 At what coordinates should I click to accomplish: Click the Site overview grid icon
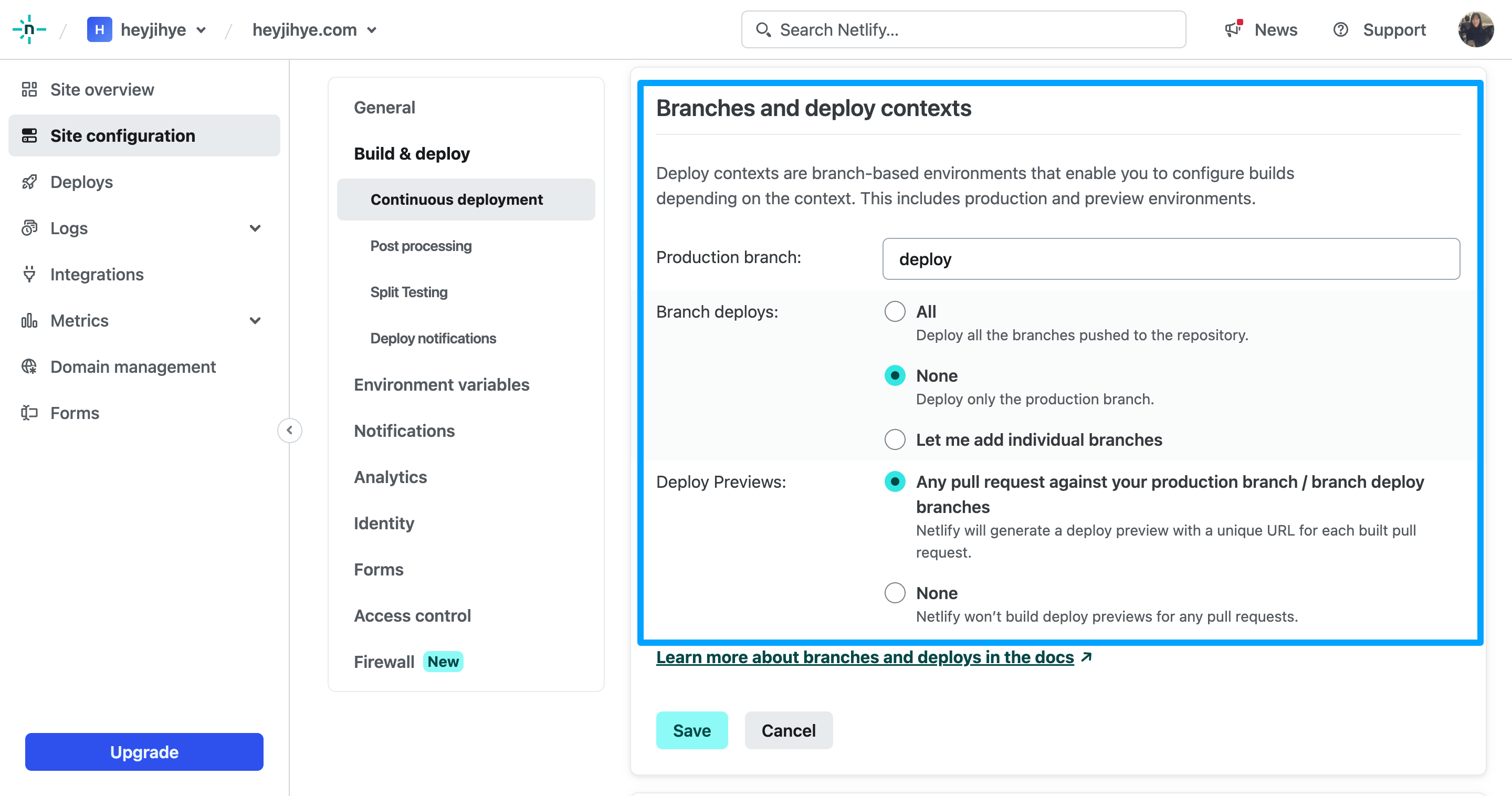29,89
